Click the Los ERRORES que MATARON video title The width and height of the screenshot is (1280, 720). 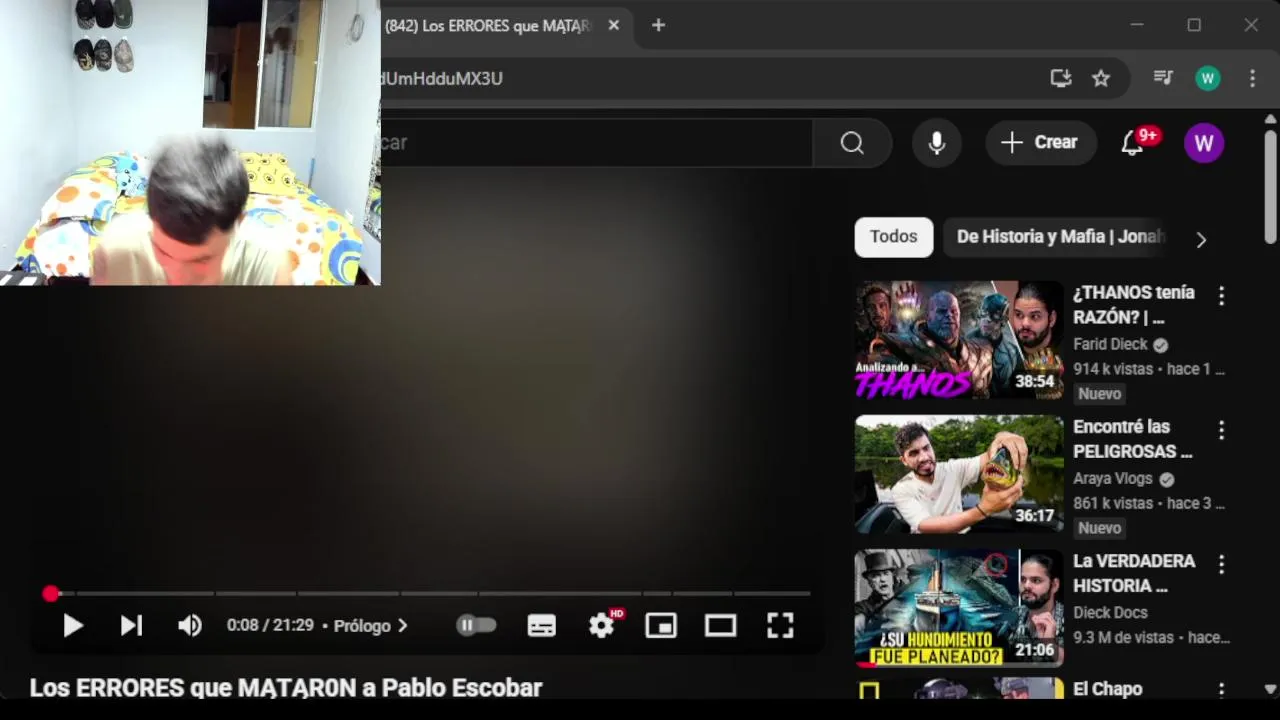click(x=286, y=688)
